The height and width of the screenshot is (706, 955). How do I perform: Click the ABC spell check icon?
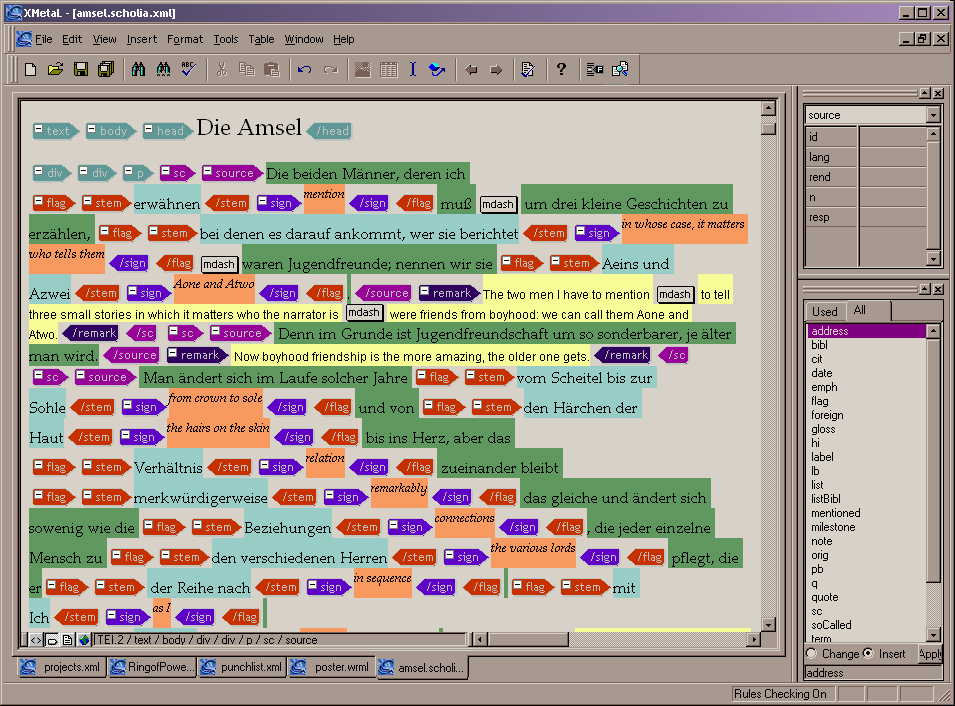click(188, 69)
